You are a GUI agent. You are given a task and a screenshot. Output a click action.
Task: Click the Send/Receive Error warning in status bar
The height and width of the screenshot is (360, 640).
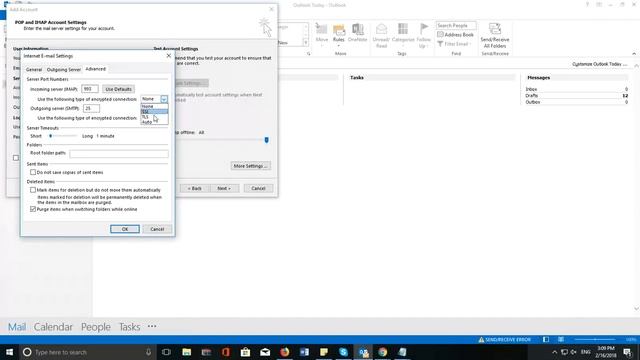(504, 340)
